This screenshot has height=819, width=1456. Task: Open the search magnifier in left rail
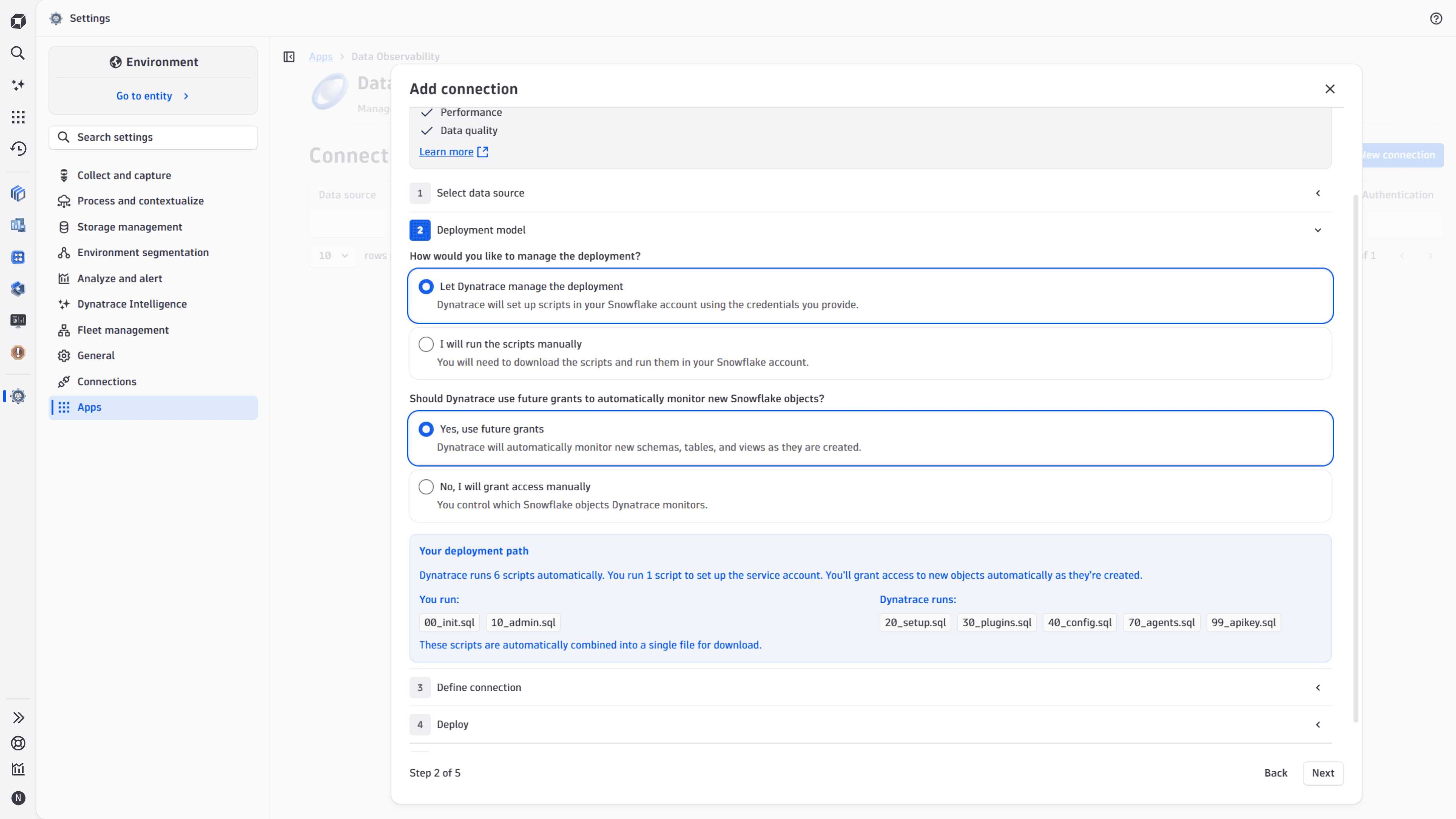tap(18, 53)
